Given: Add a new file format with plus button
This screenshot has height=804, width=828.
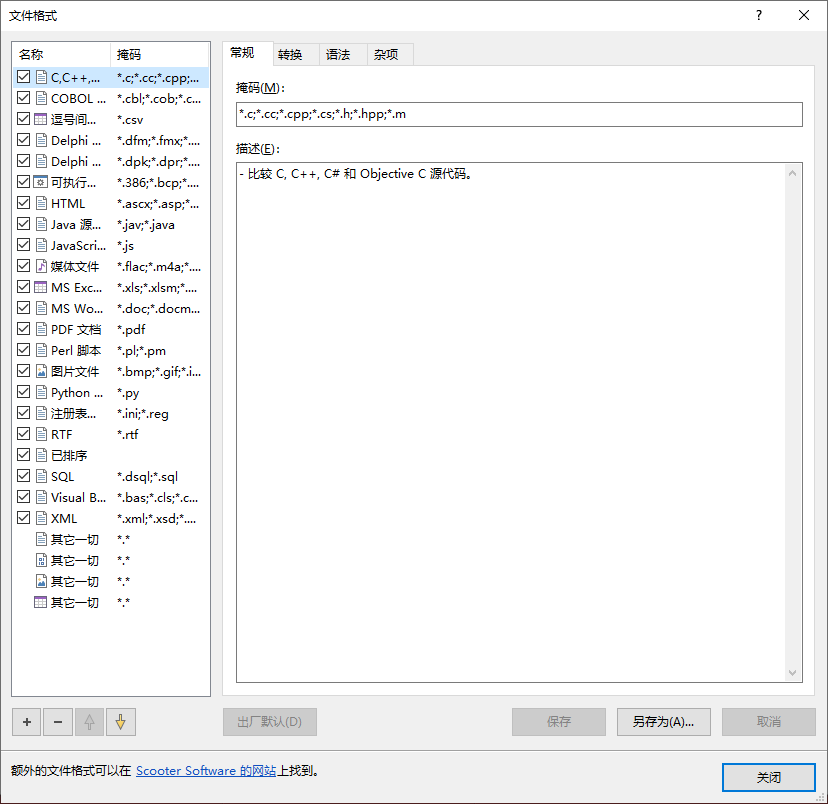Looking at the screenshot, I should point(27,722).
